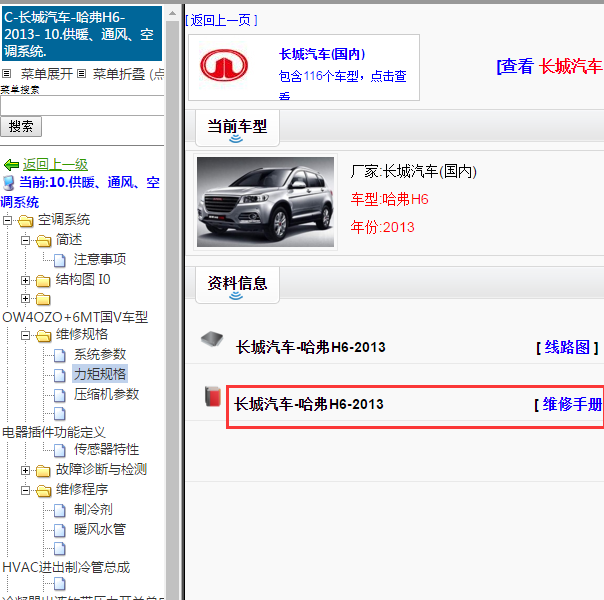The image size is (604, 600).
Task: Click the 搜索 button
Action: pos(21,127)
